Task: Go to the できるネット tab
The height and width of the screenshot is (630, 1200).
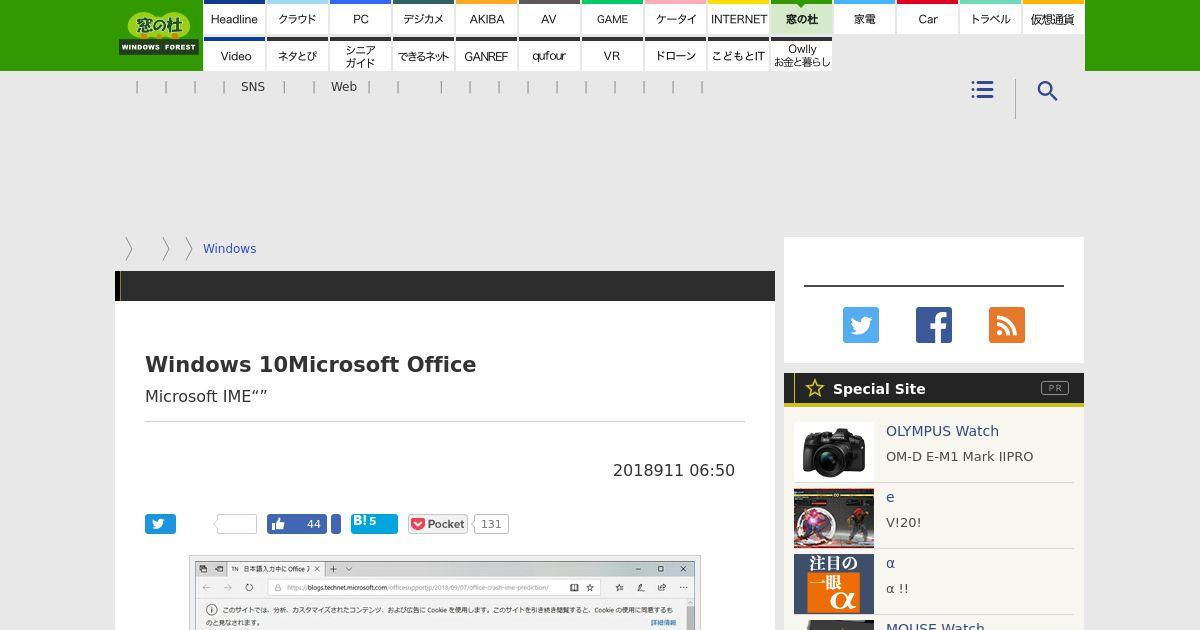Action: pos(423,55)
